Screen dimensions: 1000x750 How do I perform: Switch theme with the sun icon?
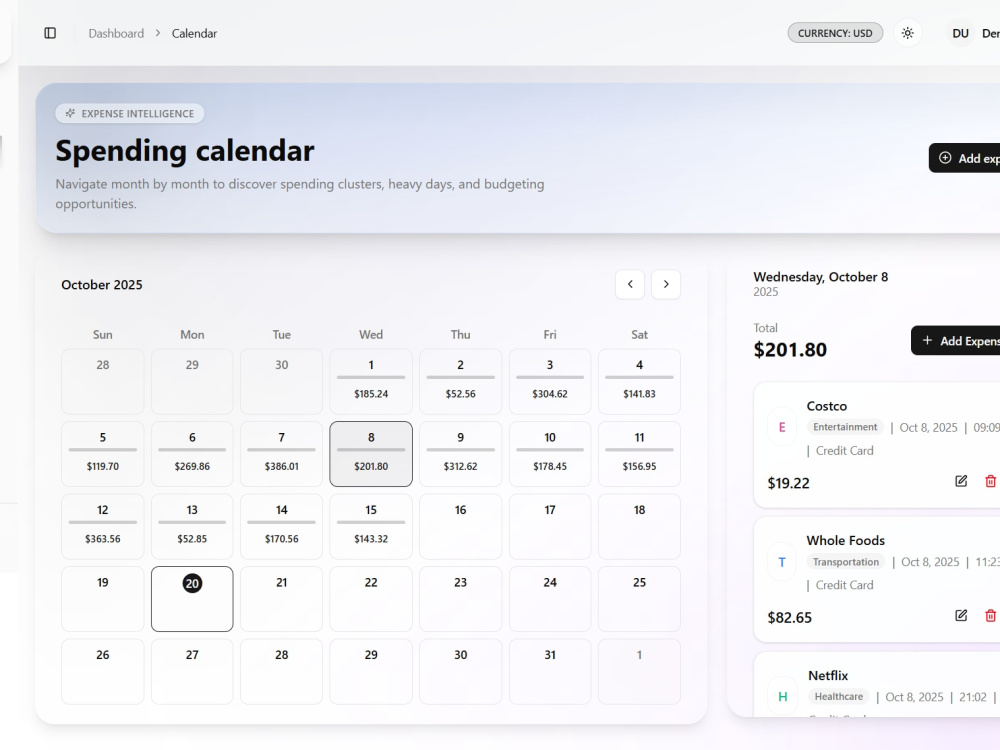click(x=908, y=33)
